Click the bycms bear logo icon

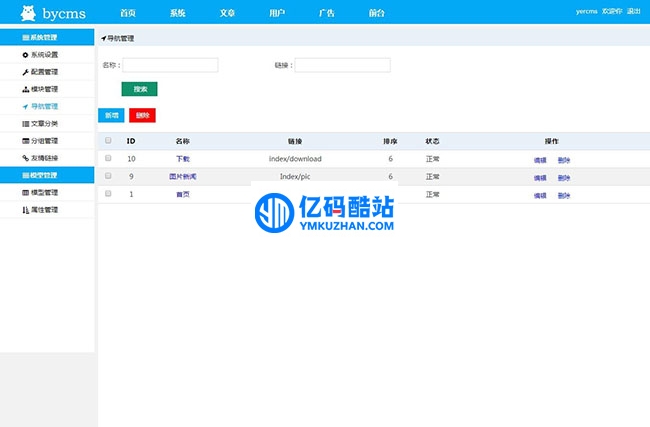(x=15, y=12)
